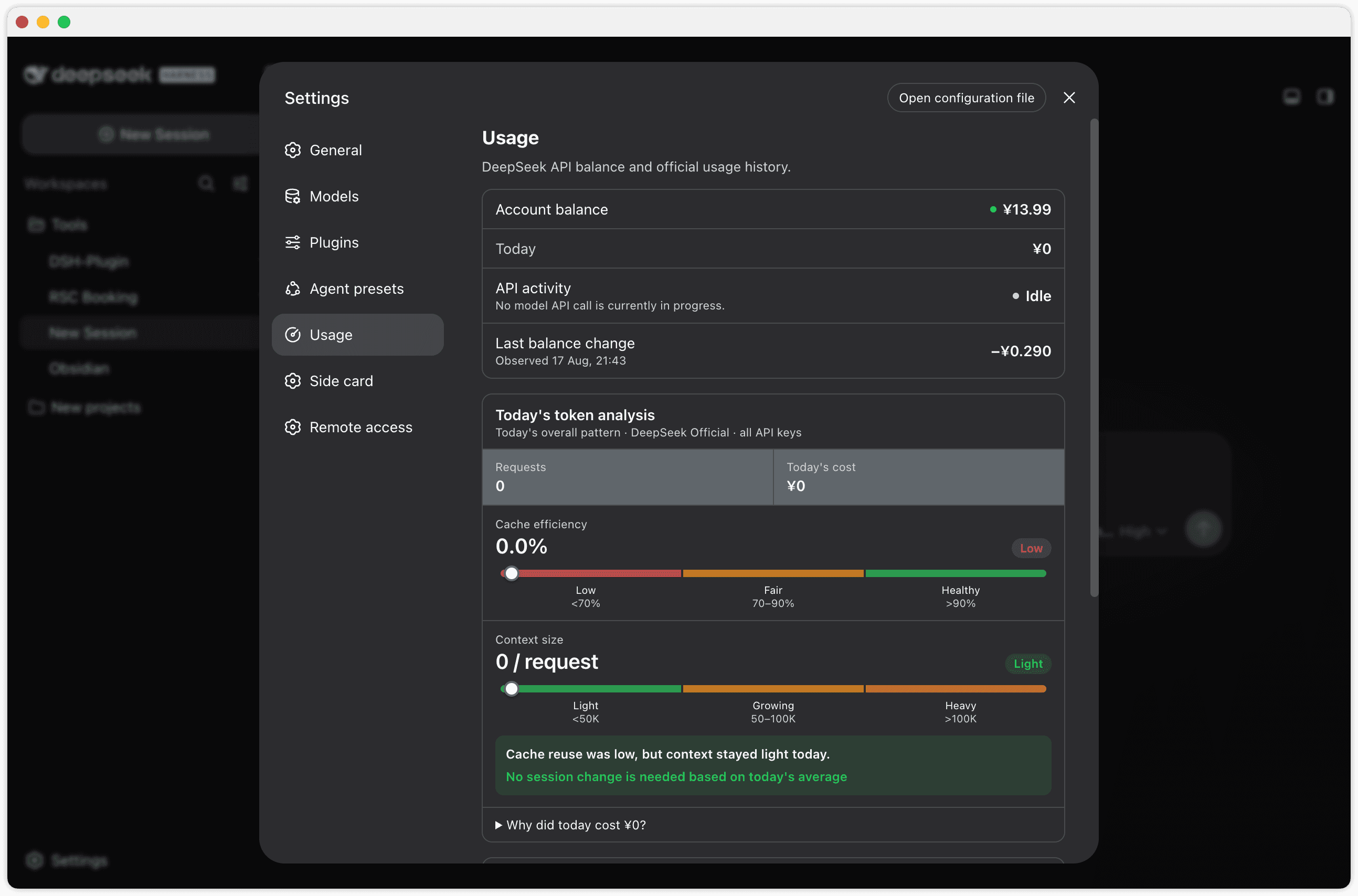Click the "Light <50K" scale label

coord(585,712)
